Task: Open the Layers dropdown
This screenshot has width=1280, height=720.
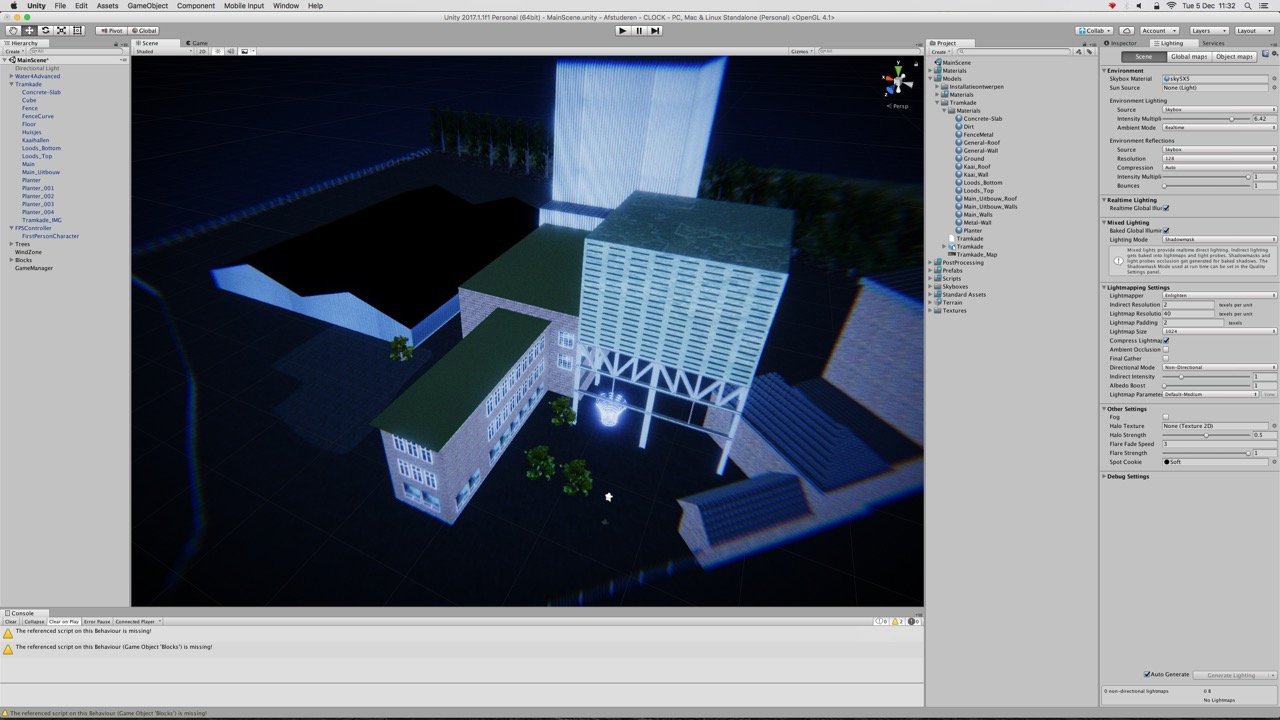Action: click(1208, 31)
